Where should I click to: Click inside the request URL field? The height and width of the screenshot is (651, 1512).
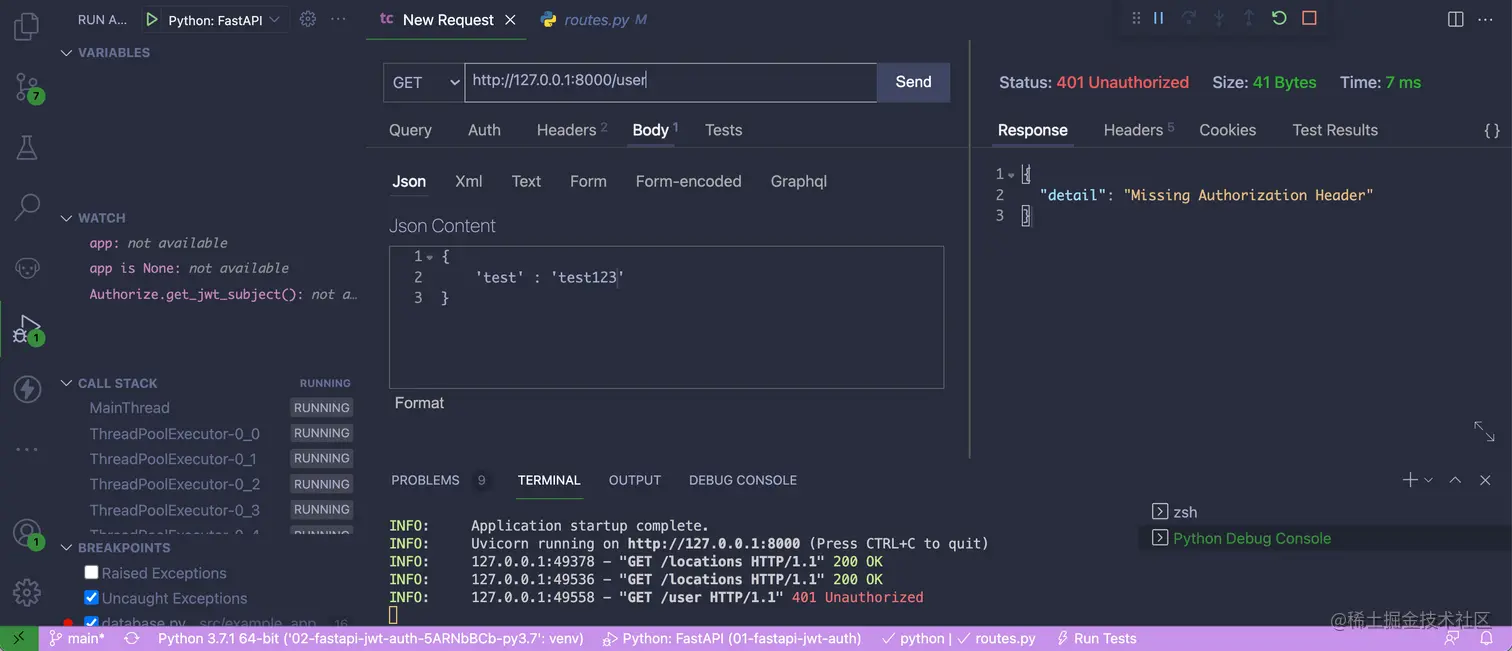670,82
